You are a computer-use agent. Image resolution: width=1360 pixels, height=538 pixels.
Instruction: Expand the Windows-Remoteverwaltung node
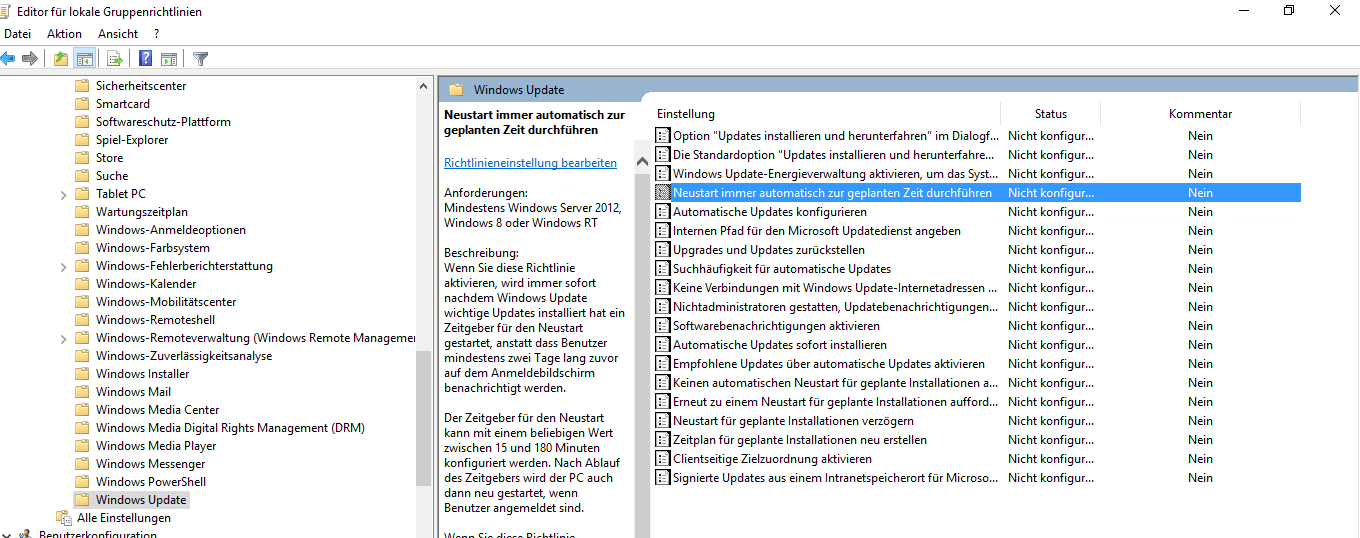point(64,338)
